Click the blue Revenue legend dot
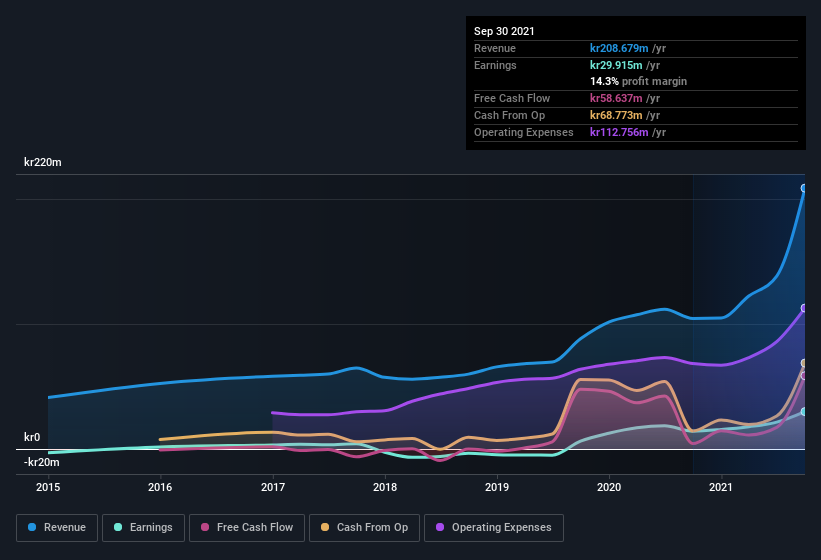 click(x=33, y=527)
